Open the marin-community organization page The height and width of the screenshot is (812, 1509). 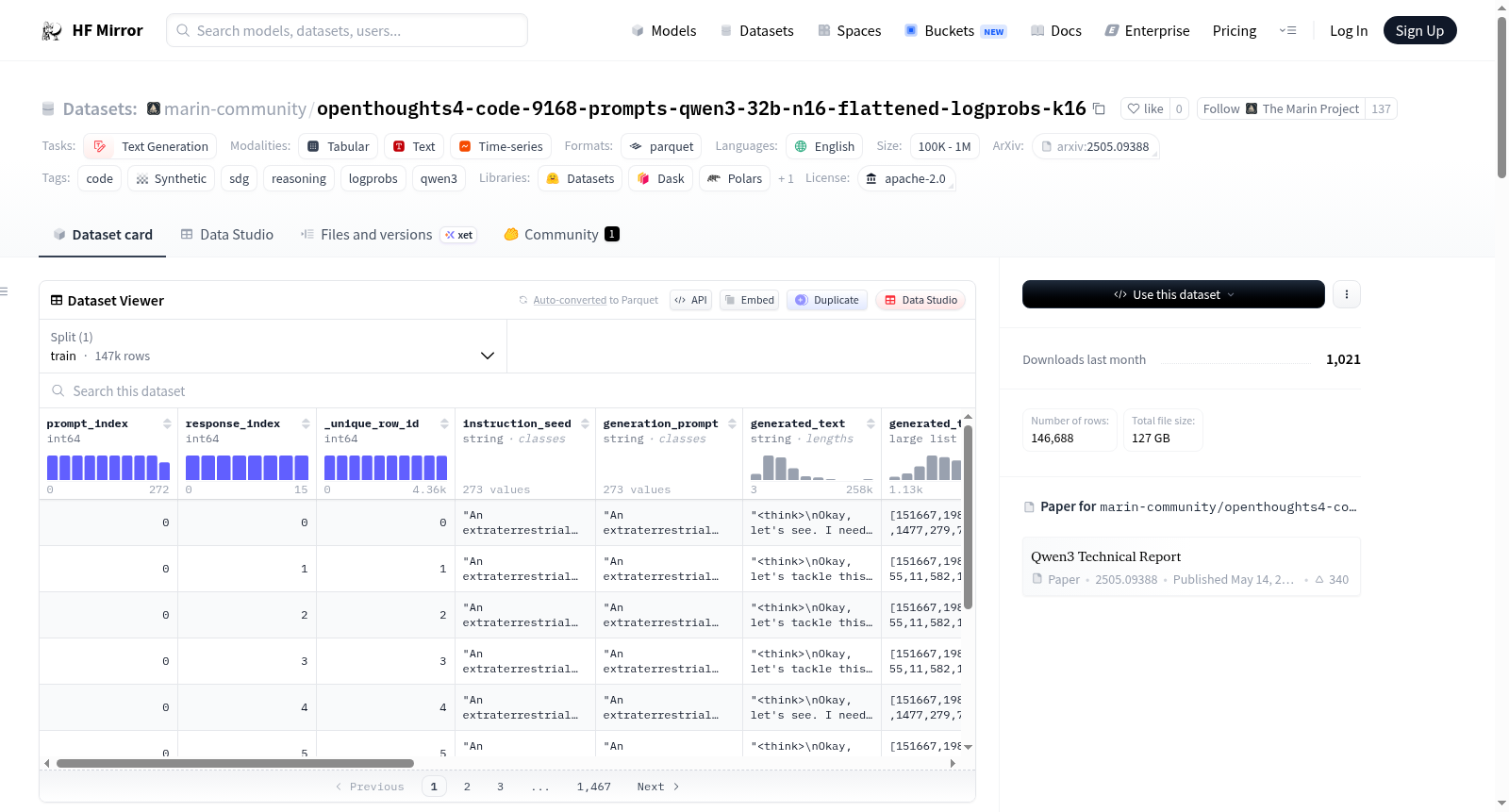click(x=235, y=108)
